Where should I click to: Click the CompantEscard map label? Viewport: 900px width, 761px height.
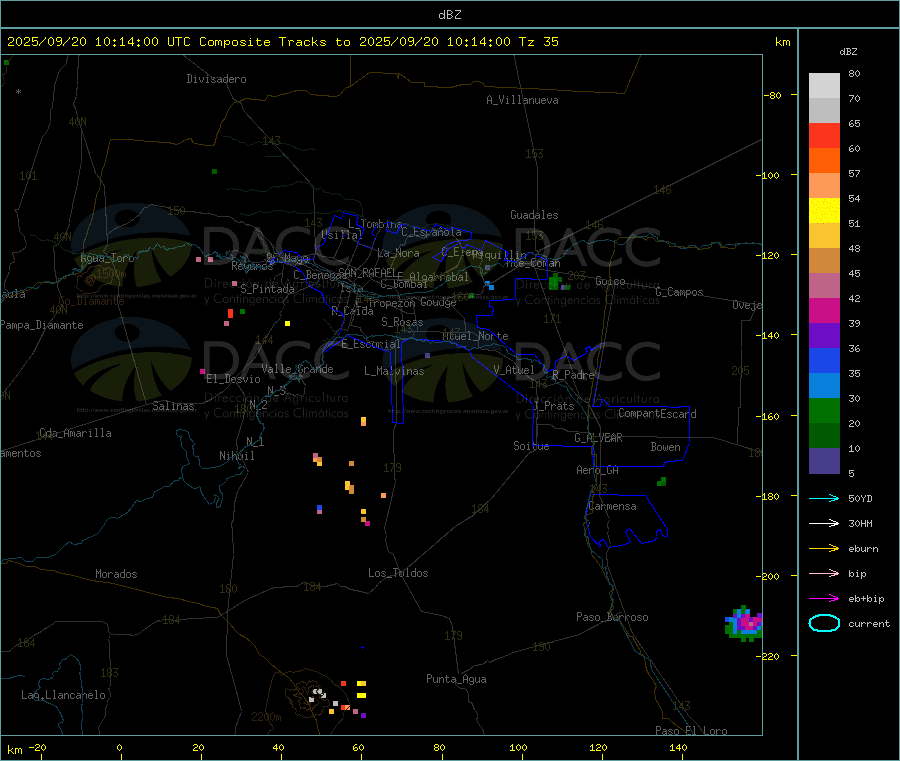pos(657,413)
